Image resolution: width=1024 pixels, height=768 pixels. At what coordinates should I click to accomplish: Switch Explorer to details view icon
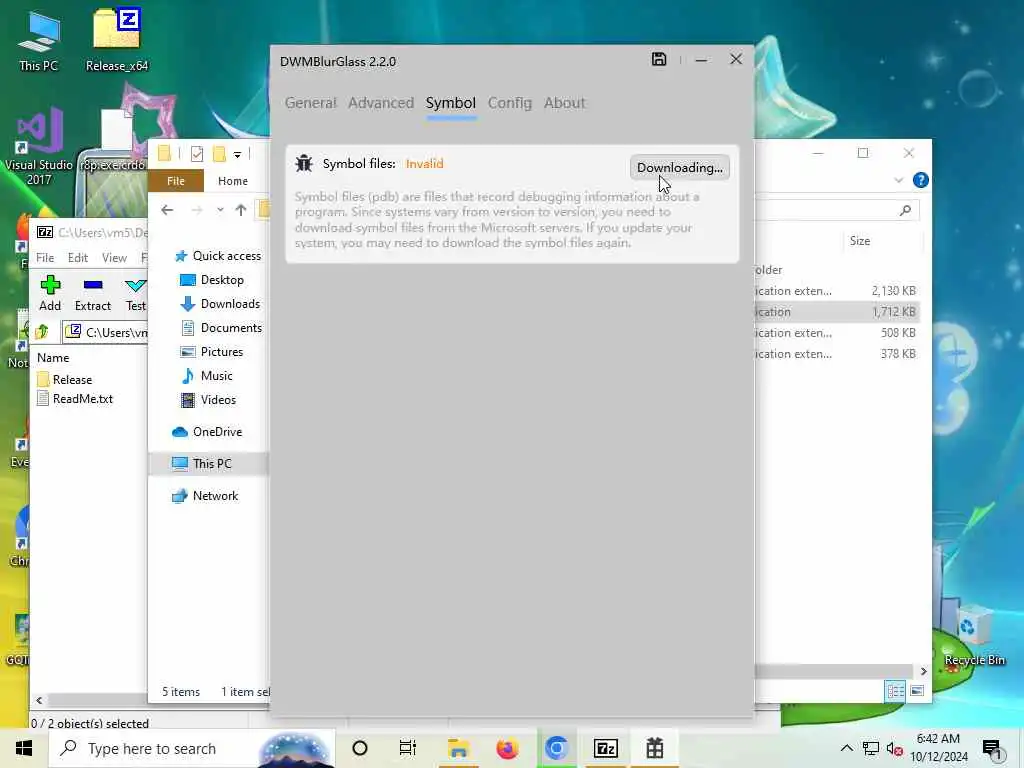895,691
